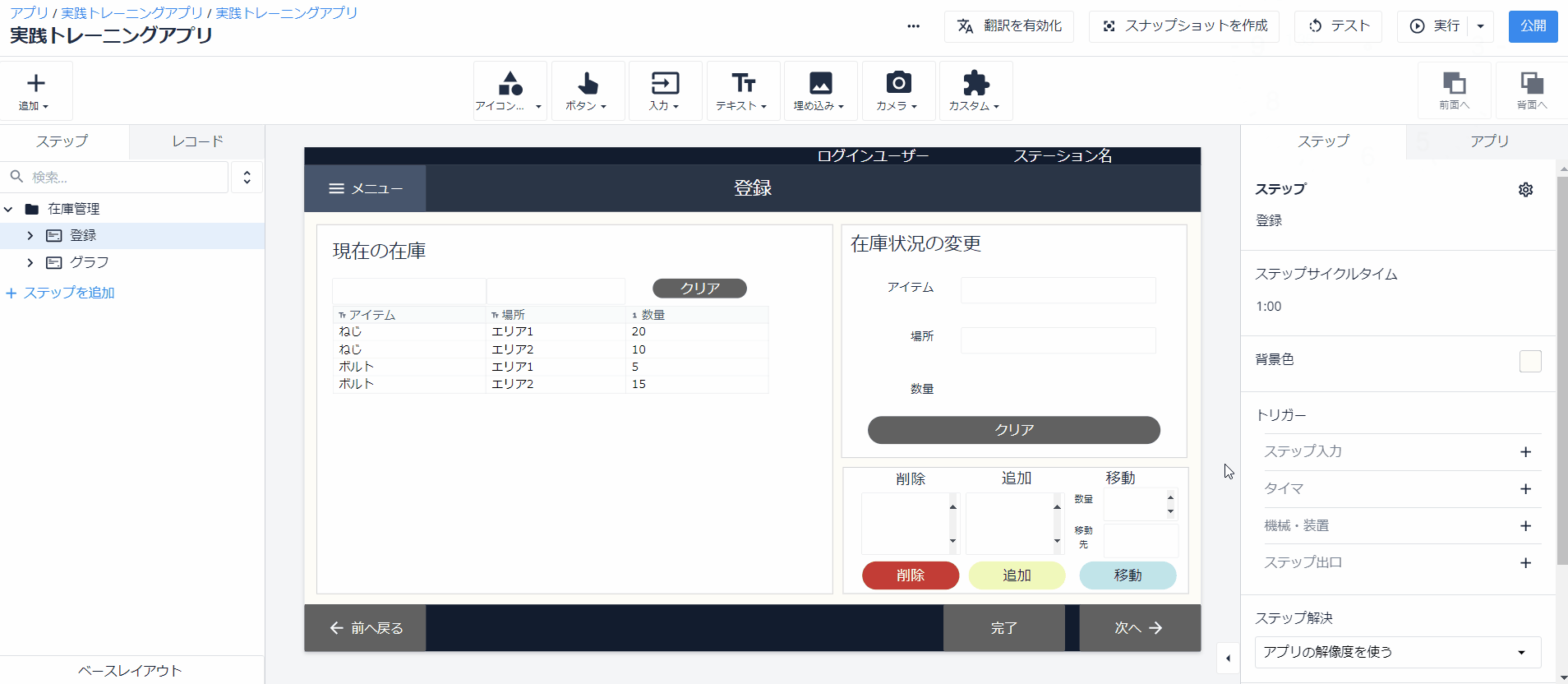
Task: Add a ステップ入力 trigger with plus
Action: (x=1525, y=452)
